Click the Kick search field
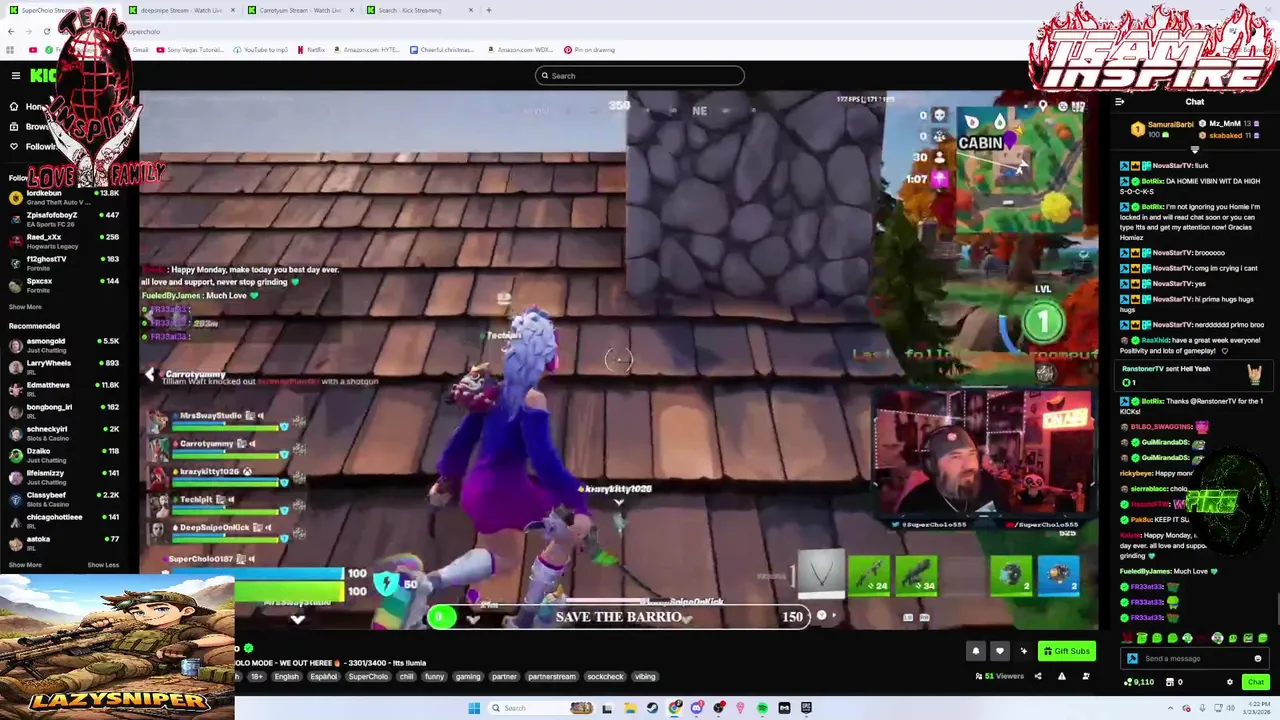Screen dimensions: 1280x720 coord(640,76)
